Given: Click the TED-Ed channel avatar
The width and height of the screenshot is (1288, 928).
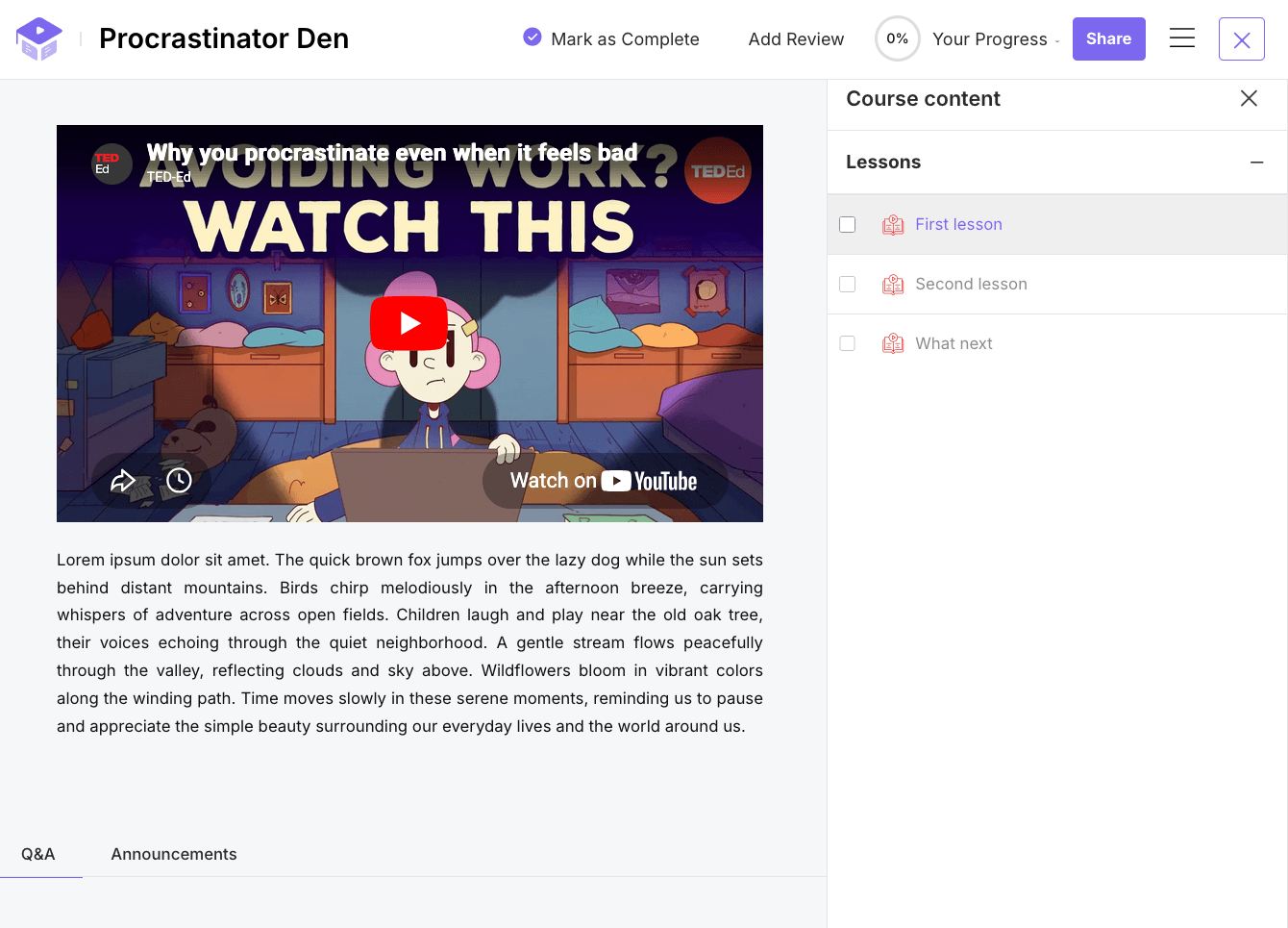Looking at the screenshot, I should pos(111,163).
